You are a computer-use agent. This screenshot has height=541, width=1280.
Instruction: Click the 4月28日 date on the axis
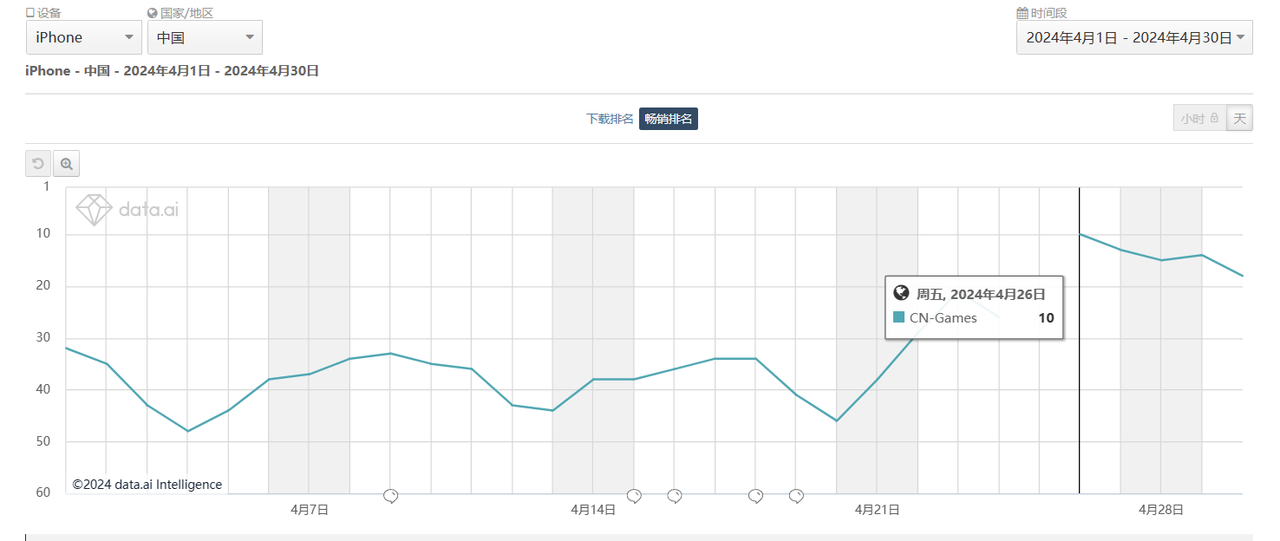tap(1161, 510)
